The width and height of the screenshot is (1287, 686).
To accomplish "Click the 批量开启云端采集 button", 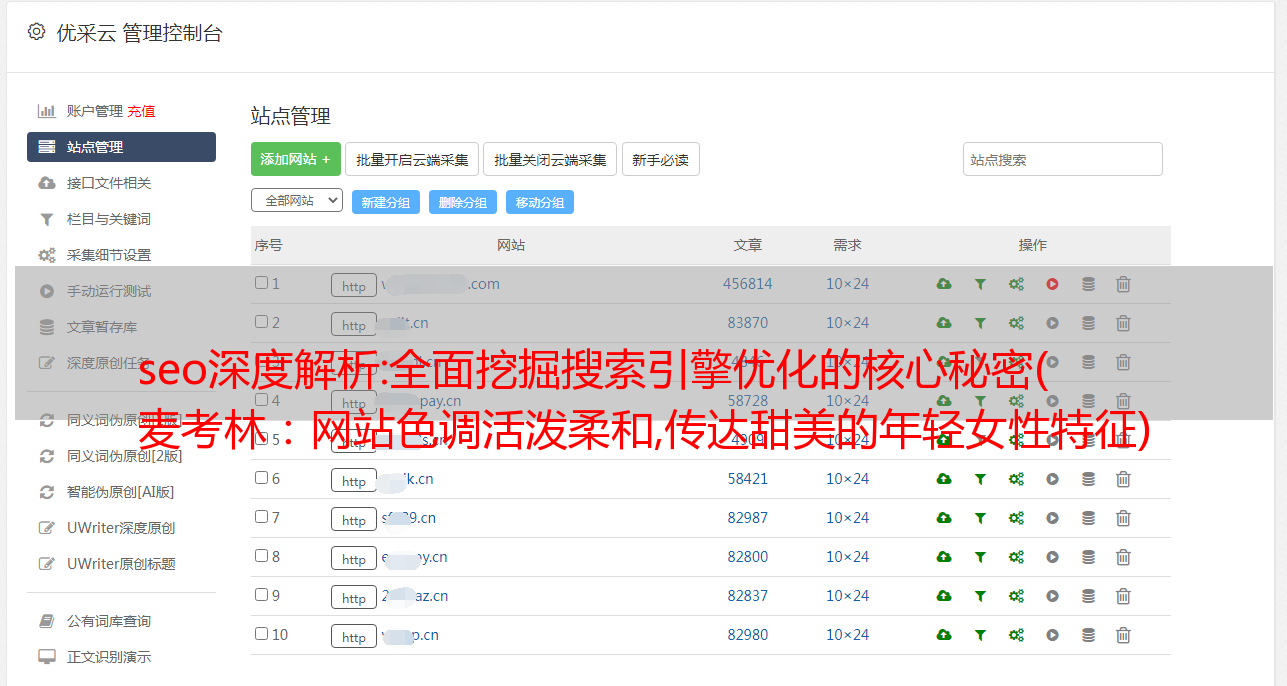I will (412, 159).
